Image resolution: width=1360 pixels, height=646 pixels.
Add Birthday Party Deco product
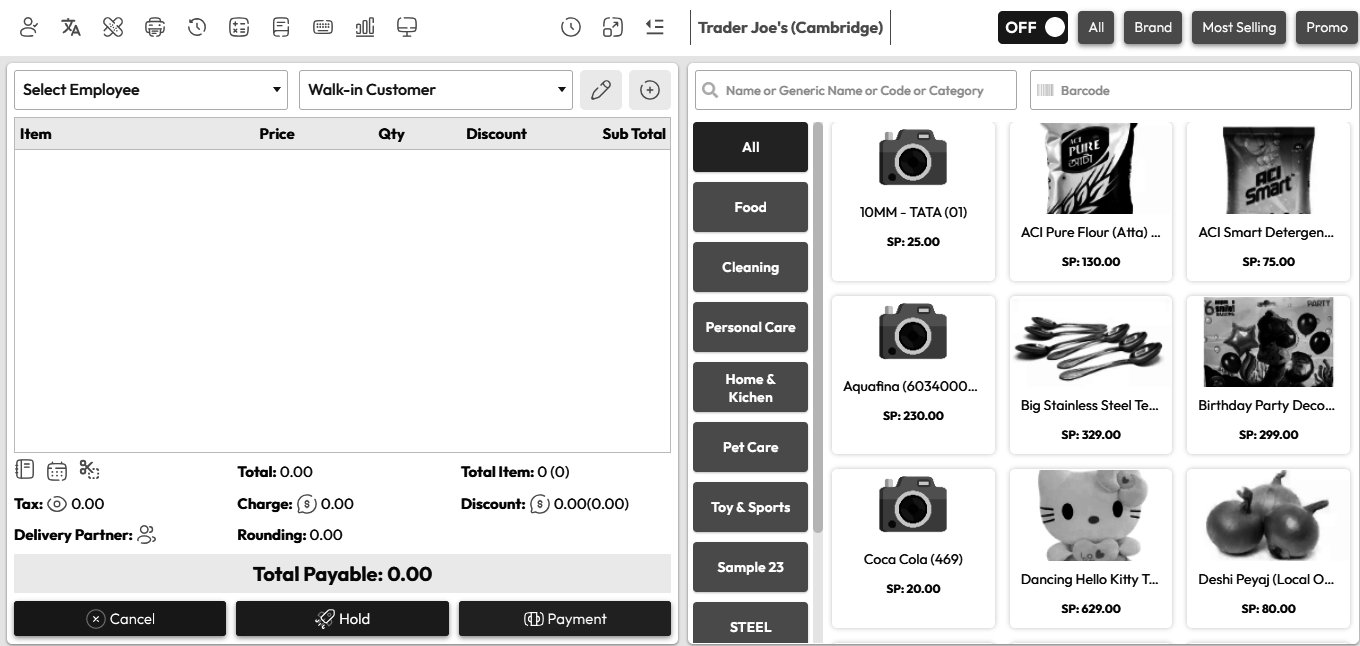tap(1268, 375)
